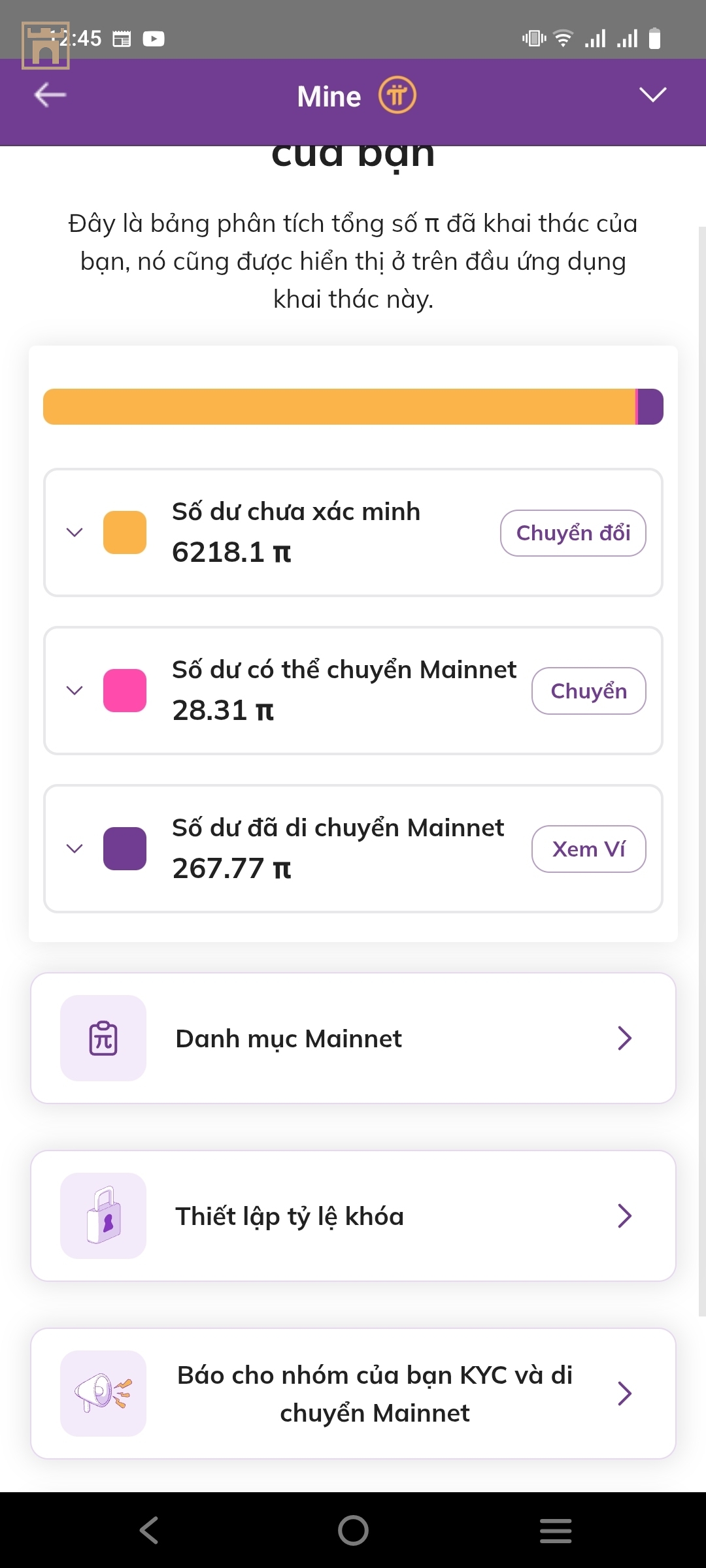The width and height of the screenshot is (706, 1568).
Task: Open Danh mục Mainnet checklist icon
Action: tap(103, 1038)
